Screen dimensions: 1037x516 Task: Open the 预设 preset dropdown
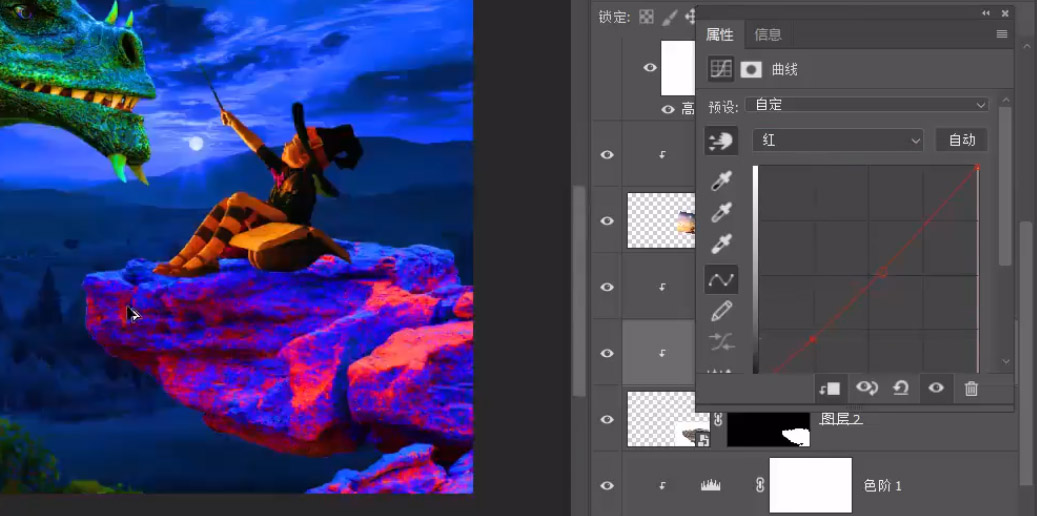(866, 105)
